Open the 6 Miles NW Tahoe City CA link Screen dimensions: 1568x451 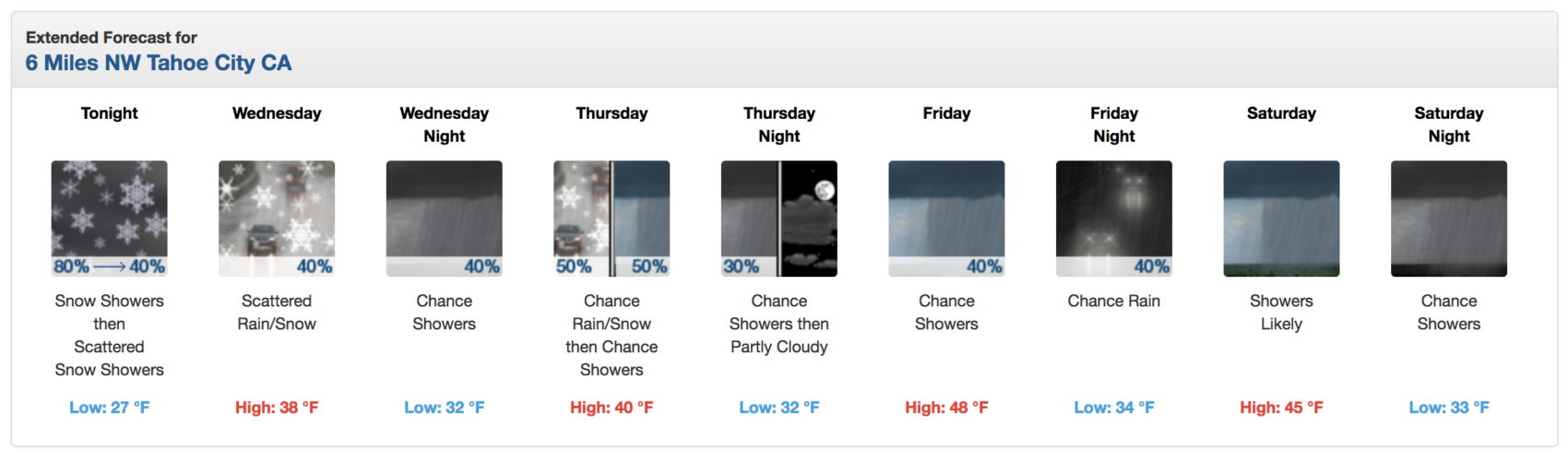pos(159,63)
